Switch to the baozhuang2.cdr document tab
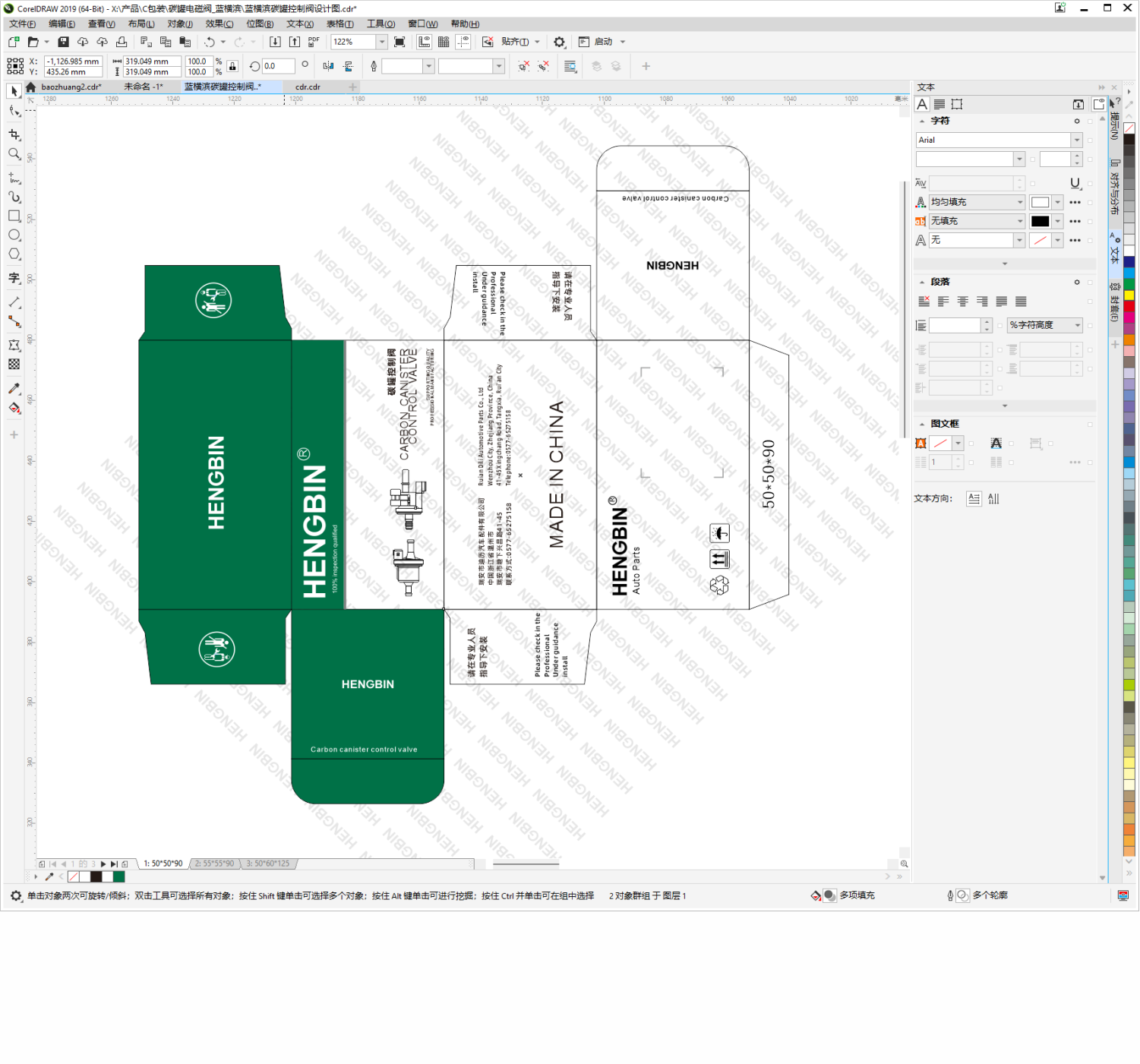The image size is (1140, 1064). 71,87
